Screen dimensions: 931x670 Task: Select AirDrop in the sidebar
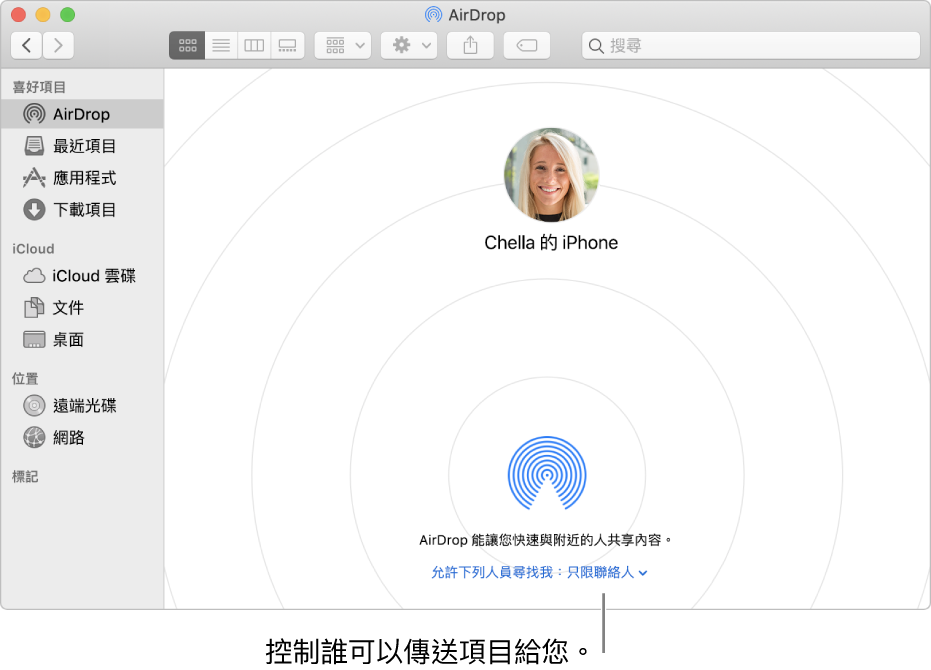pyautogui.click(x=82, y=114)
